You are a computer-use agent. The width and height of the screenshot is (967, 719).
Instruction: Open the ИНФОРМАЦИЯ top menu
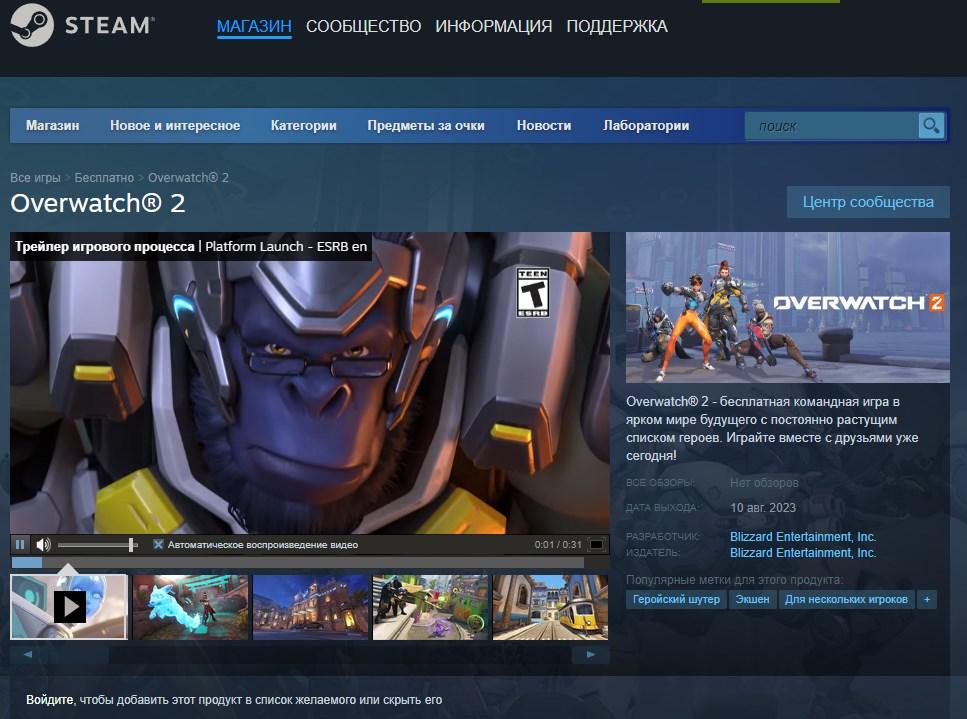(x=493, y=27)
